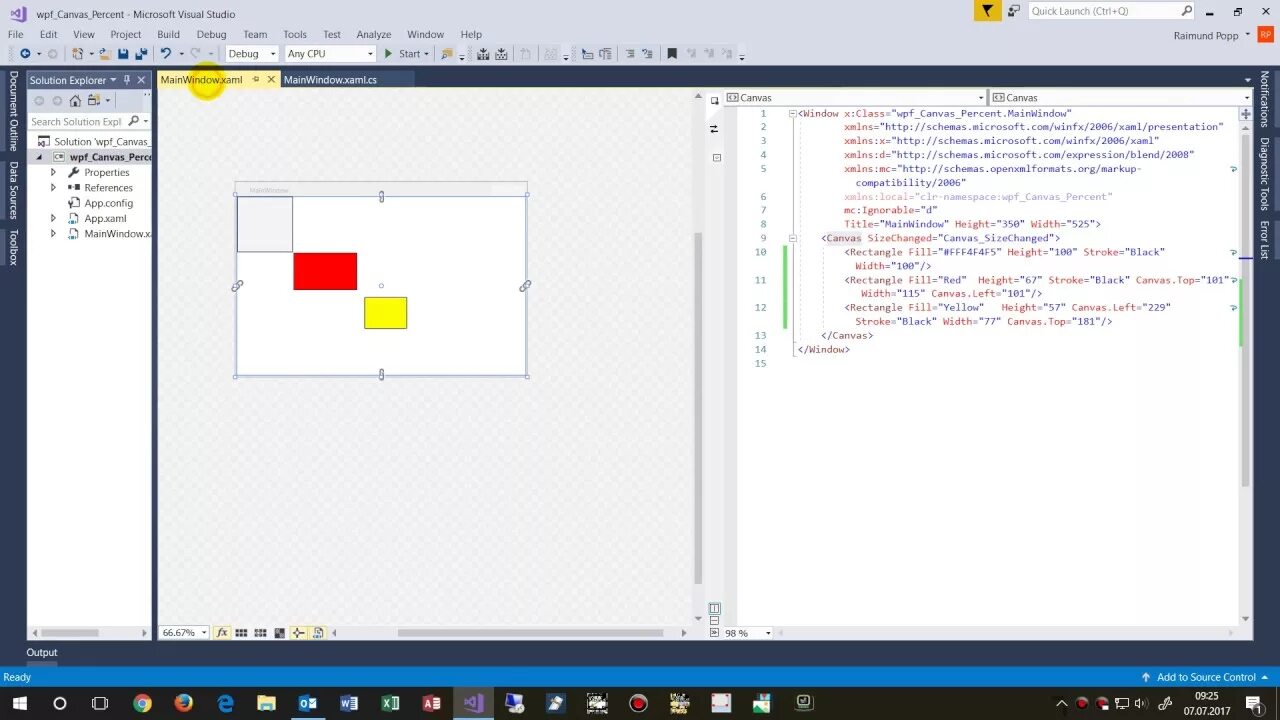Open the Data Sources side tab
Image resolution: width=1280 pixels, height=720 pixels.
tap(13, 190)
